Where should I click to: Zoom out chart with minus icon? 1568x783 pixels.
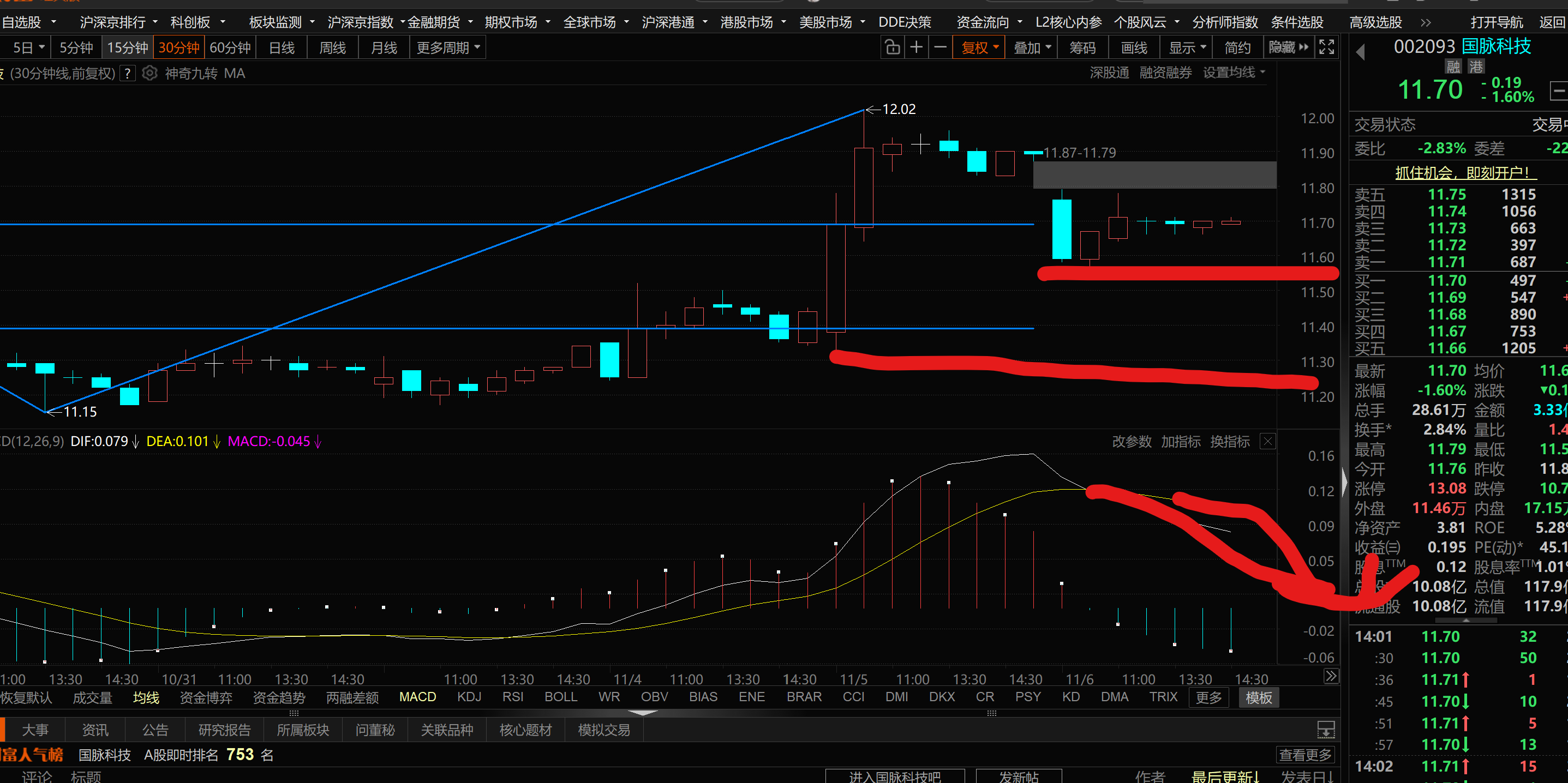point(940,47)
